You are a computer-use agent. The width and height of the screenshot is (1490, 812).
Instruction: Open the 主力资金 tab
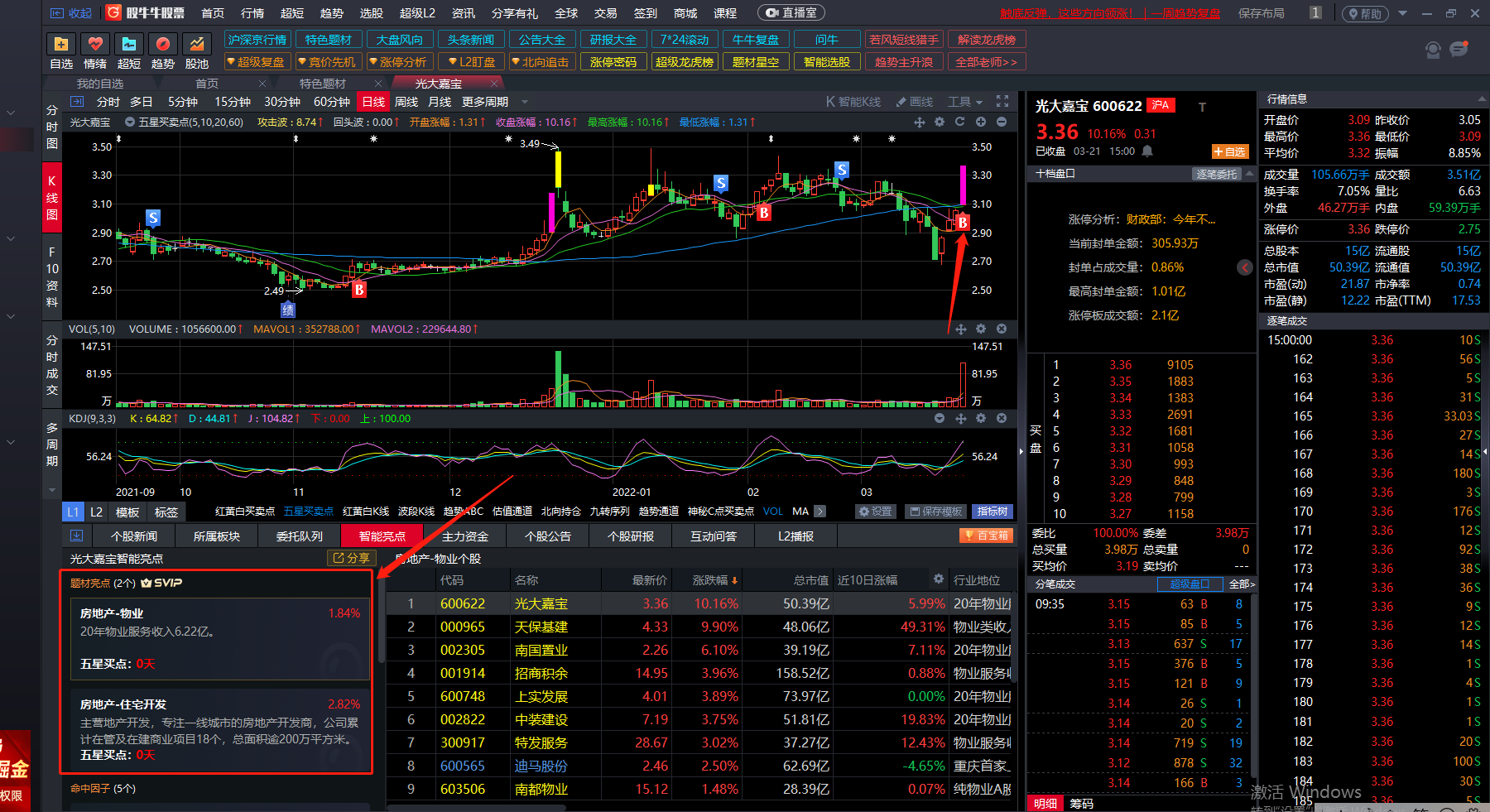pyautogui.click(x=464, y=536)
